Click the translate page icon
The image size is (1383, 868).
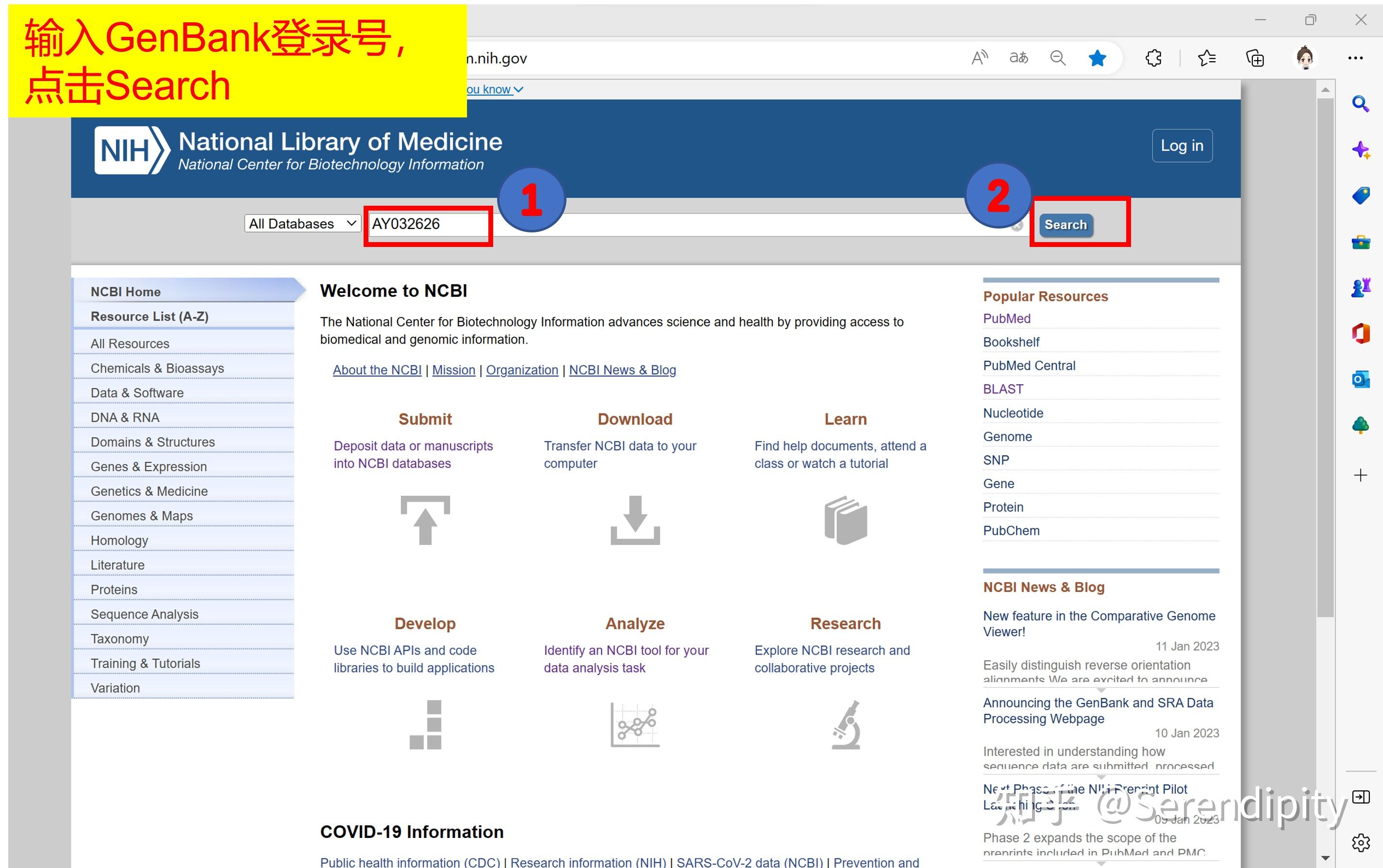1018,57
